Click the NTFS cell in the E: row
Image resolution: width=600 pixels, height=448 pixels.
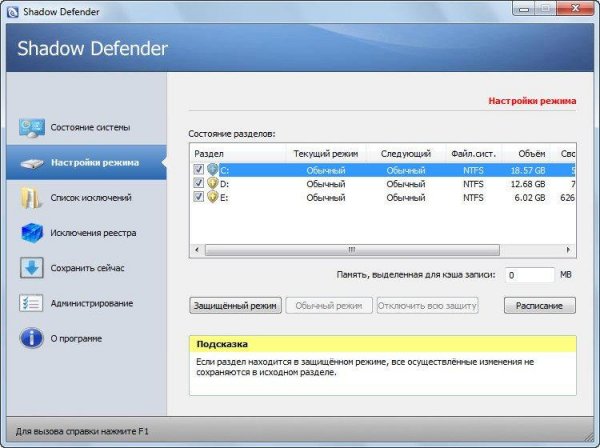click(x=473, y=198)
